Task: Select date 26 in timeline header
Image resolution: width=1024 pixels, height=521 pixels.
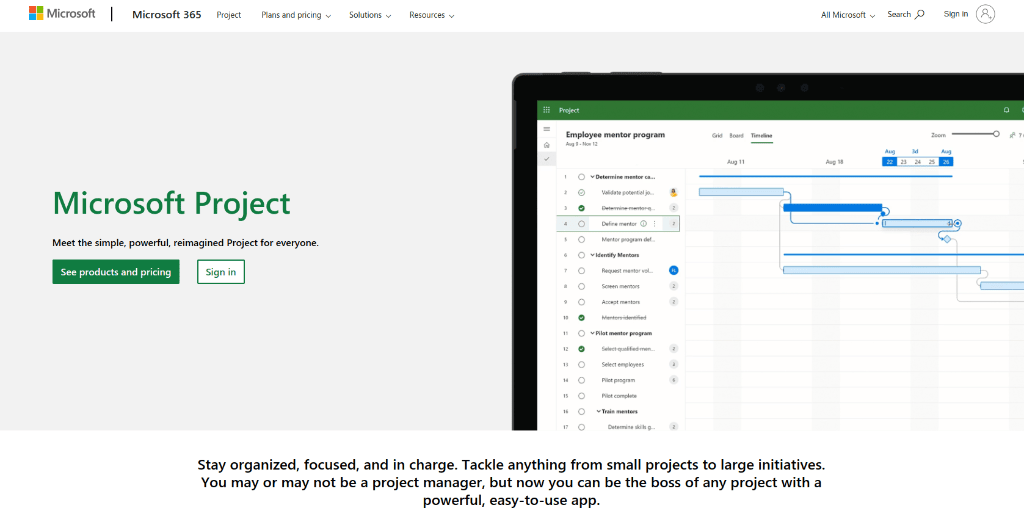Action: (x=946, y=161)
